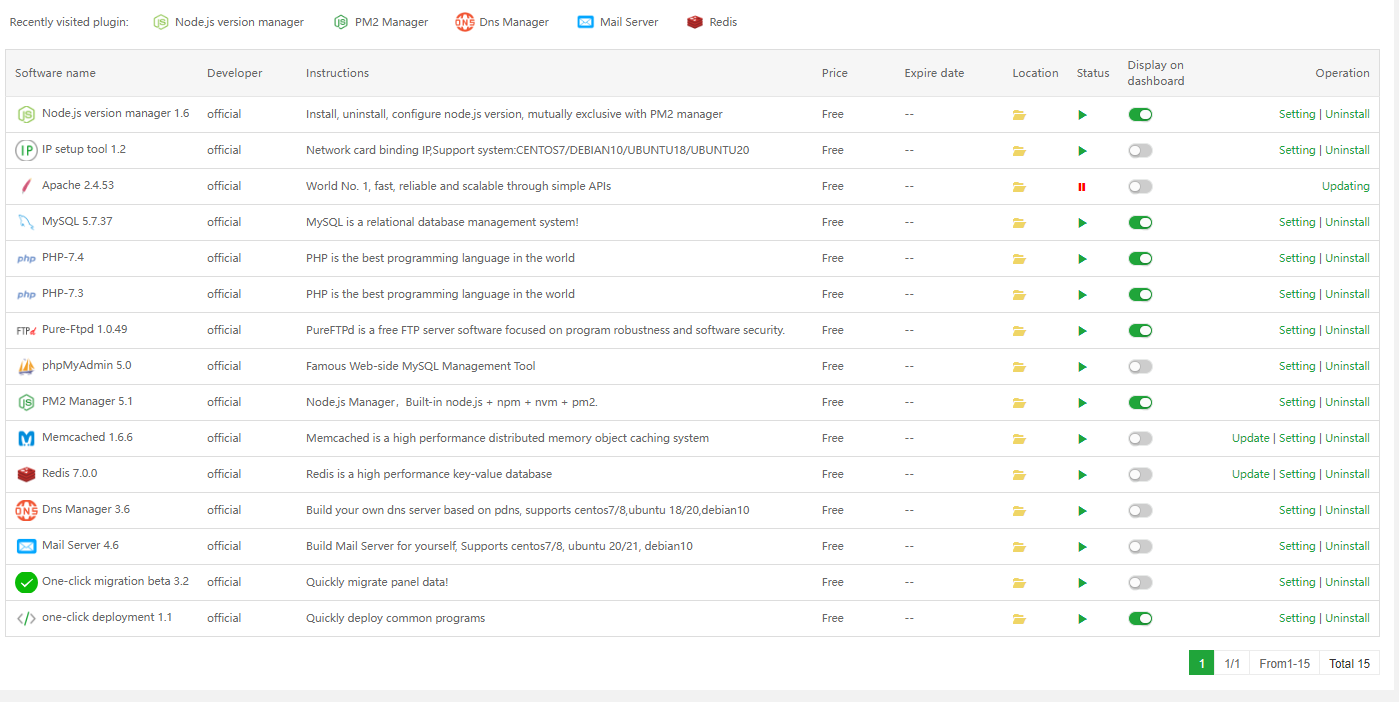Open the folder location for MySQL 5.7.37

(x=1019, y=223)
